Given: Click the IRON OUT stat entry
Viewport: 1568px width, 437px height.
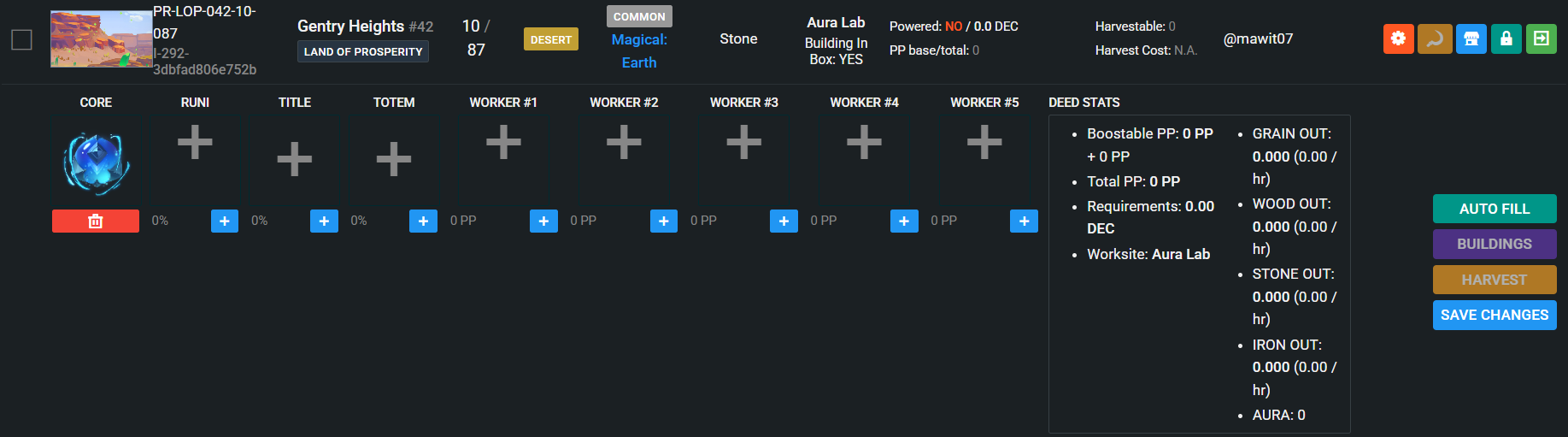Looking at the screenshot, I should 1294,367.
